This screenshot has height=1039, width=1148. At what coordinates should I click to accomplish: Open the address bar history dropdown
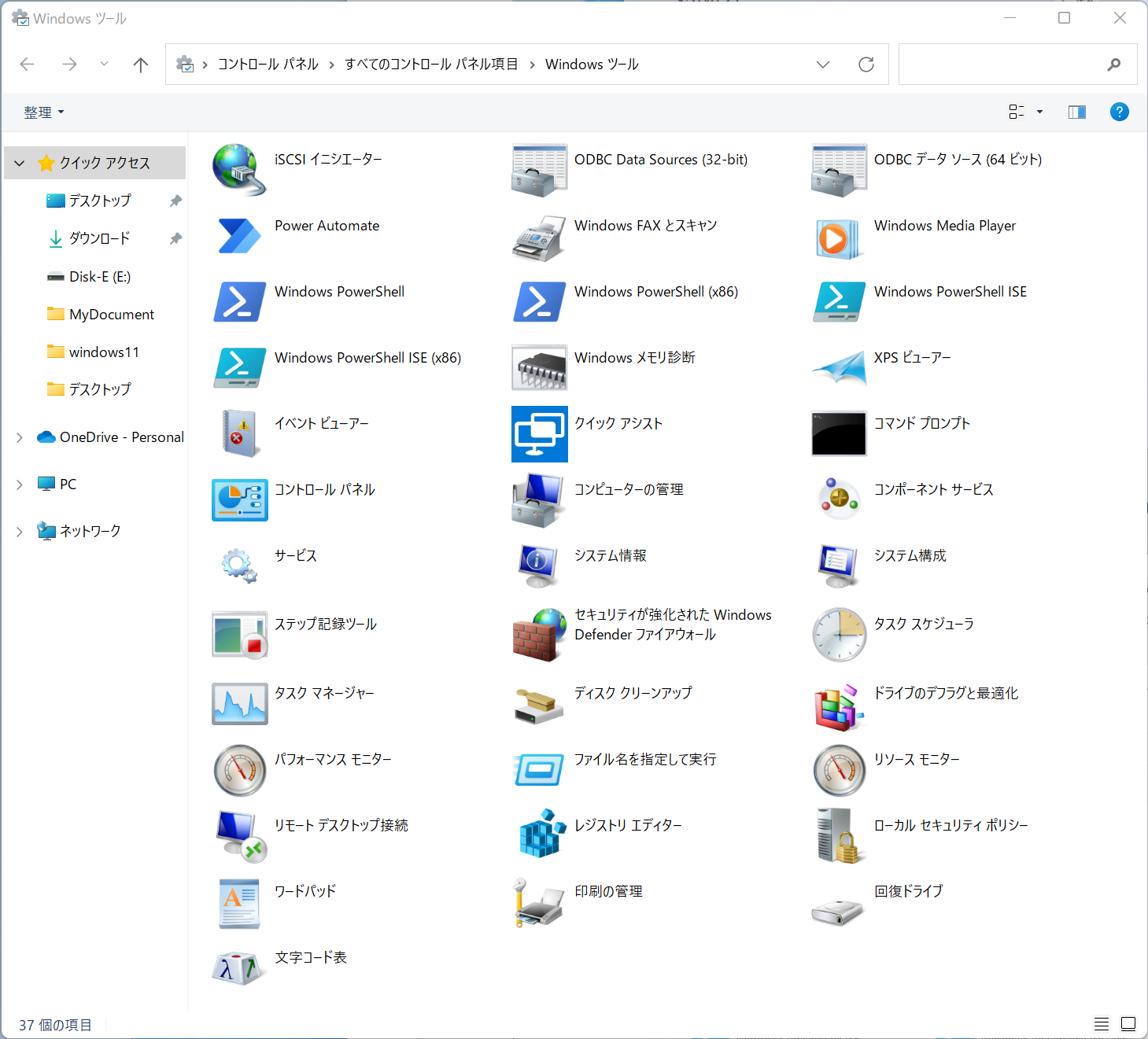[823, 64]
